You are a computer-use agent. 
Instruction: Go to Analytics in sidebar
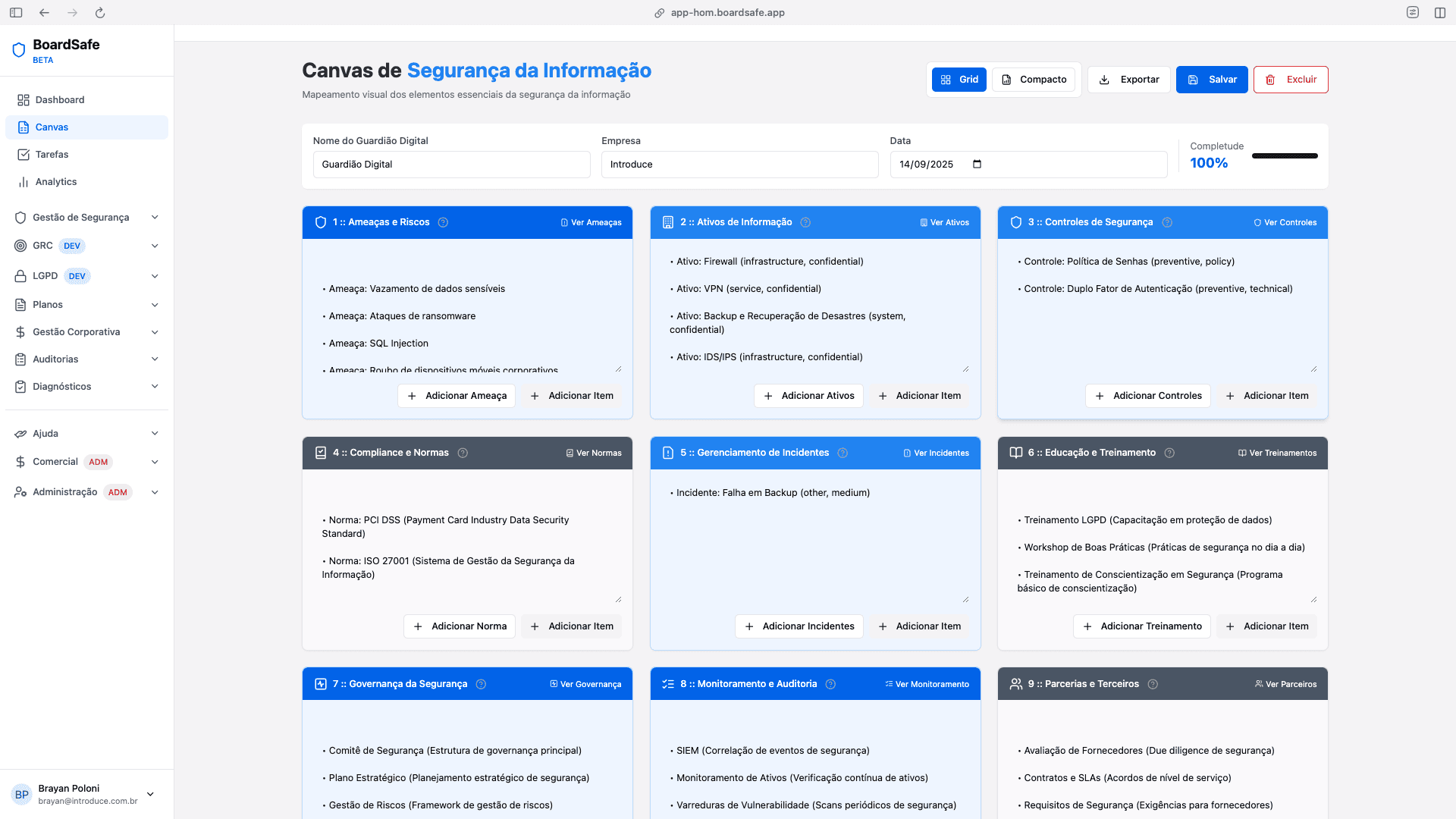click(56, 182)
